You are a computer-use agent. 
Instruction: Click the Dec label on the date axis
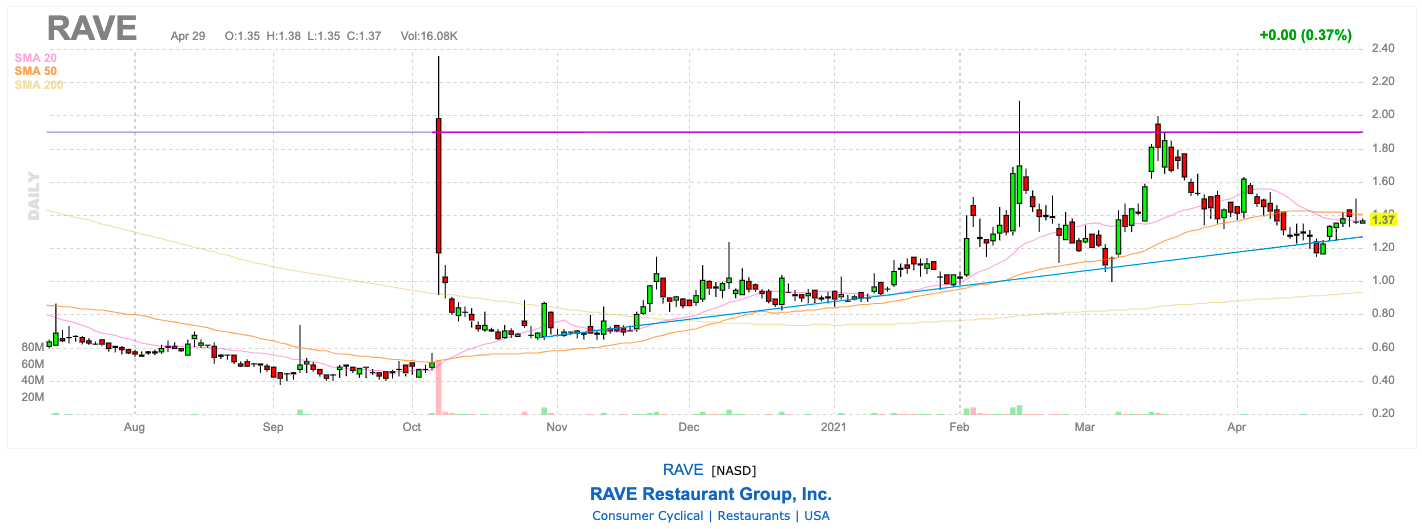click(688, 428)
